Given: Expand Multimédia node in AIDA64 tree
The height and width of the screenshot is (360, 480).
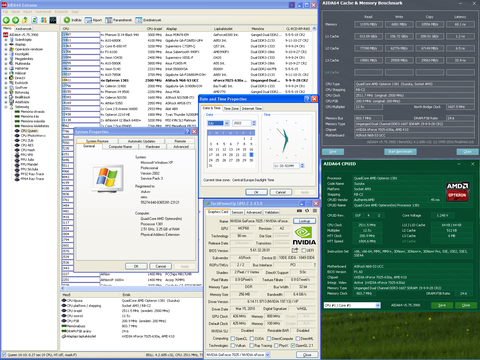Looking at the screenshot, I should pos(6,64).
